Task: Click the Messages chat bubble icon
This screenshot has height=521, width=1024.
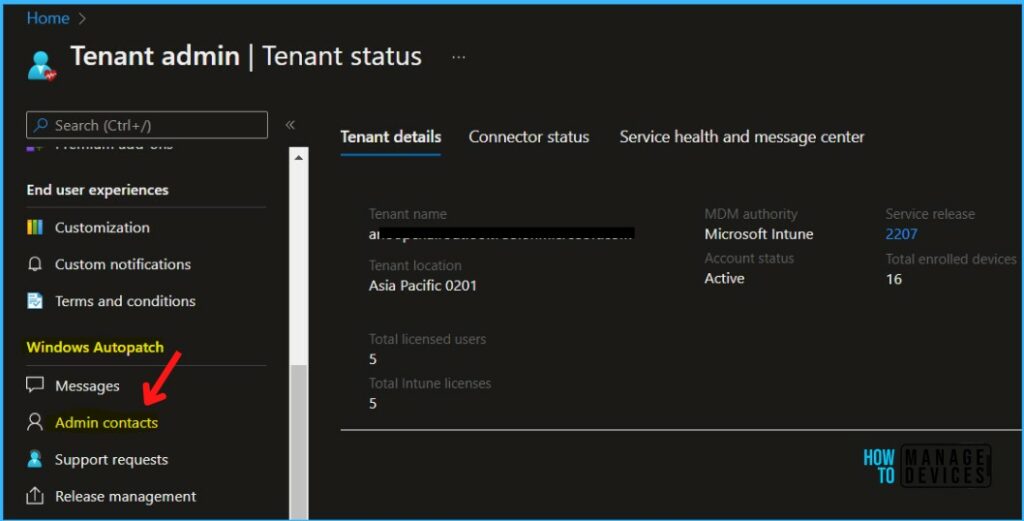Action: tap(35, 385)
